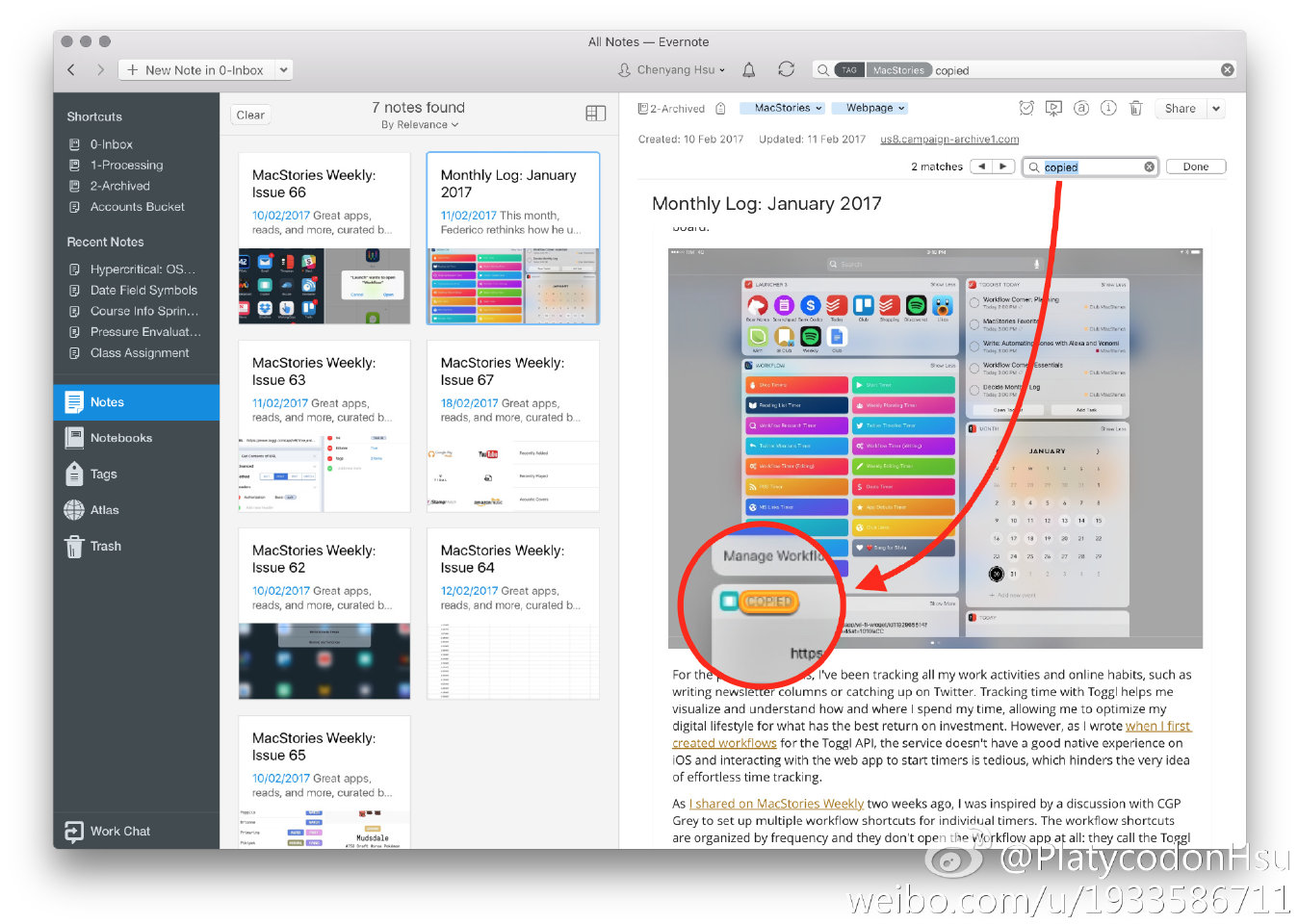The image size is (1298, 924).
Task: Open the Share options dropdown arrow
Action: coord(1216,109)
